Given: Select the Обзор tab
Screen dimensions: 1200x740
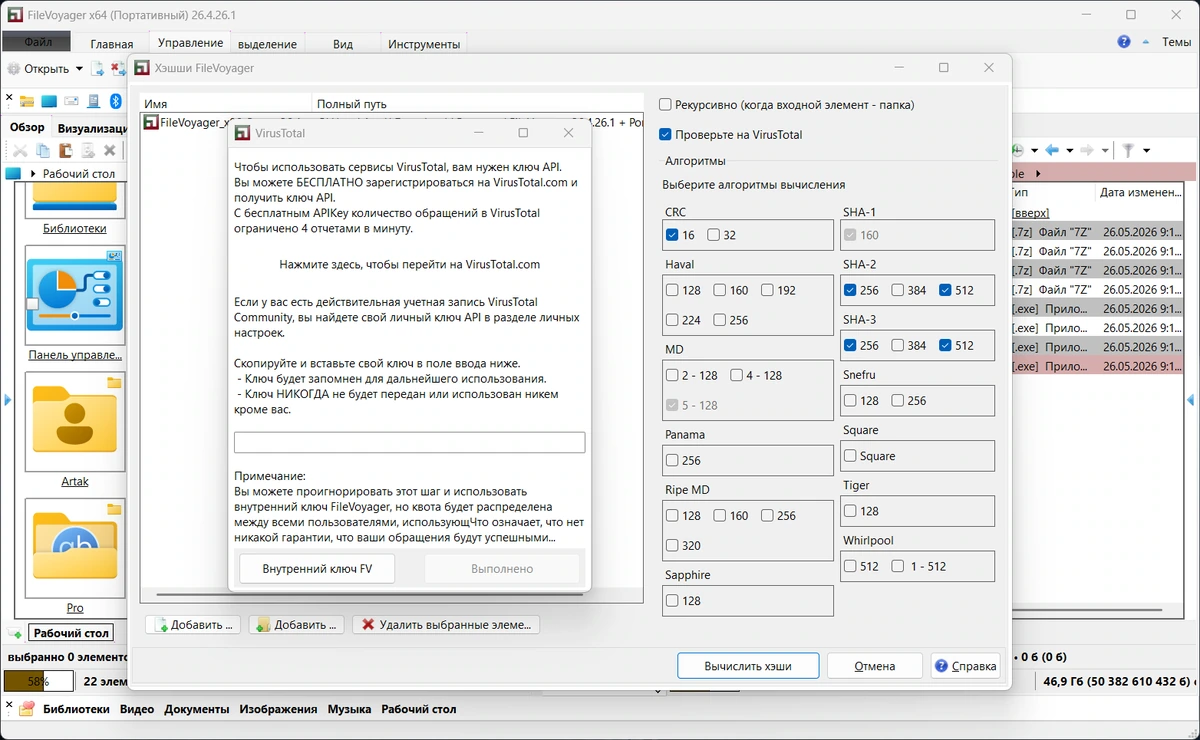Looking at the screenshot, I should coord(28,127).
